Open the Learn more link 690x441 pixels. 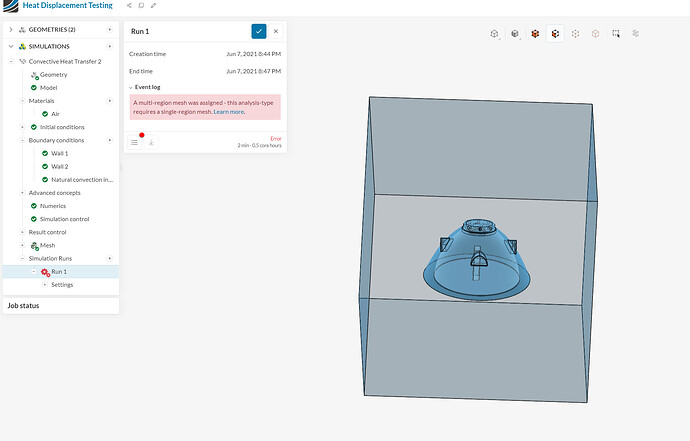[228, 112]
